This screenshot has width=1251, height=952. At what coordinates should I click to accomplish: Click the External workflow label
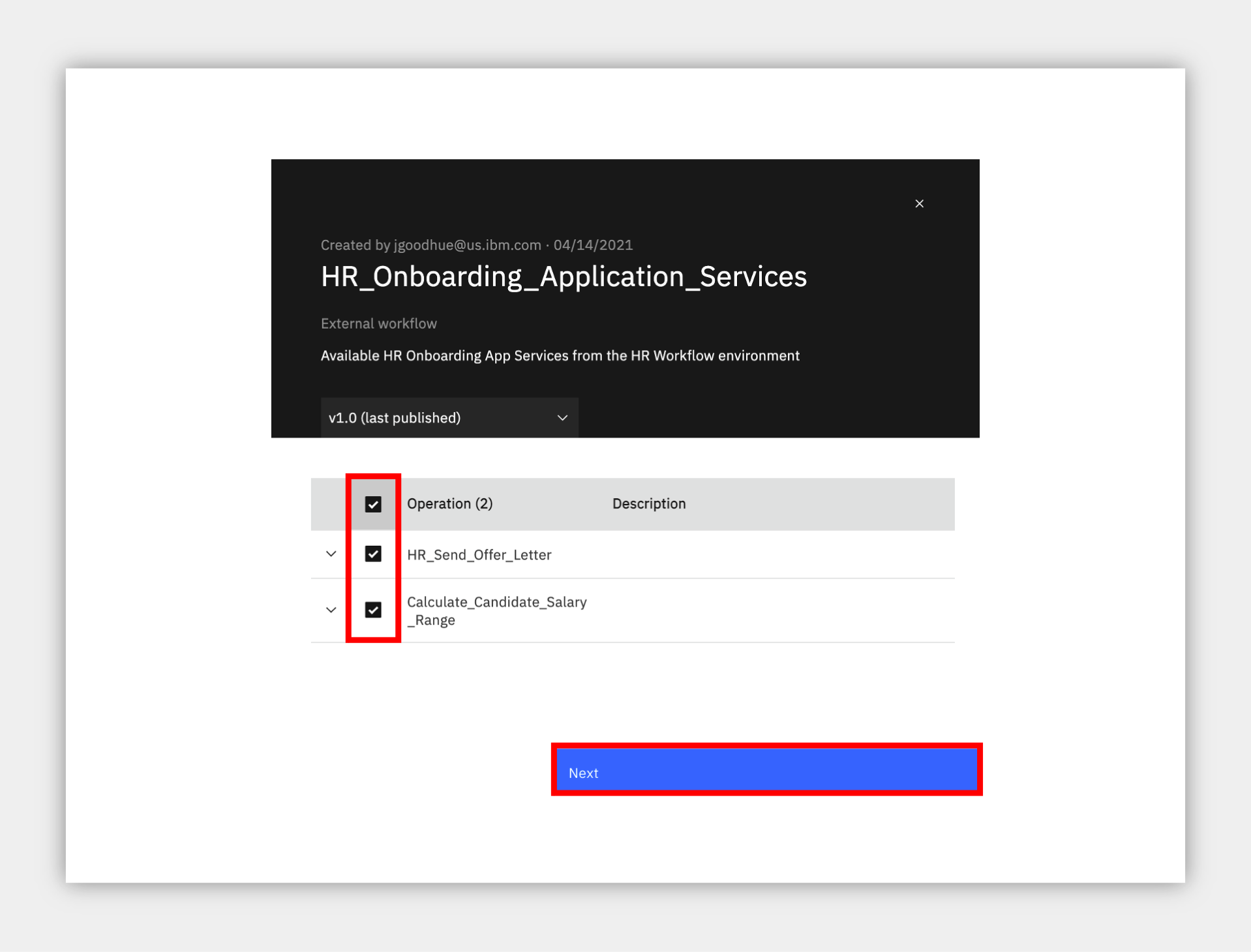tap(379, 323)
